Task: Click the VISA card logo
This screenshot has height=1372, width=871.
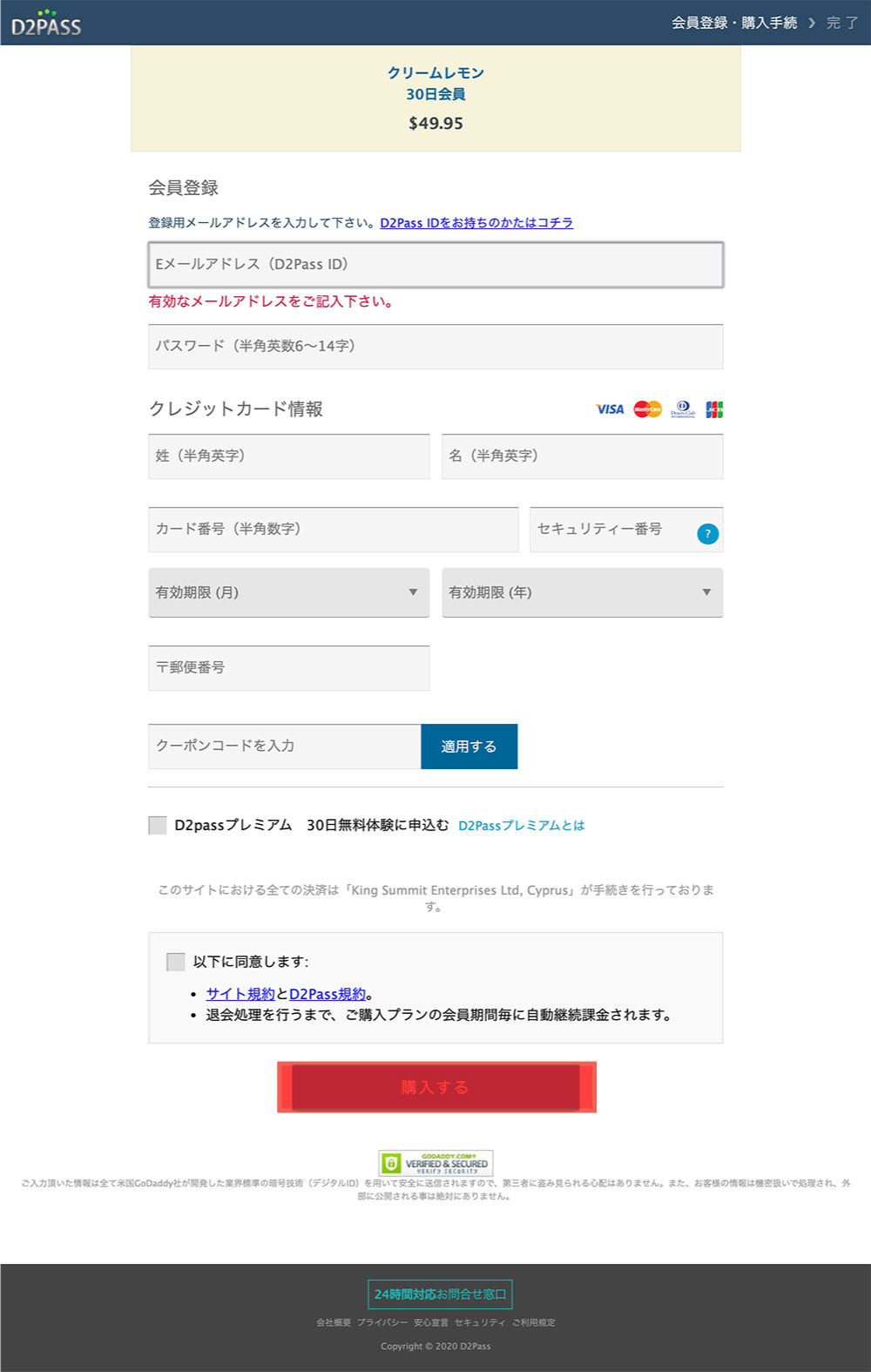Action: pos(610,409)
